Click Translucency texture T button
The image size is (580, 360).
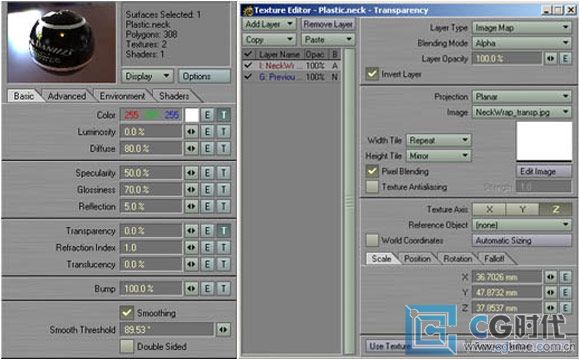pyautogui.click(x=223, y=264)
